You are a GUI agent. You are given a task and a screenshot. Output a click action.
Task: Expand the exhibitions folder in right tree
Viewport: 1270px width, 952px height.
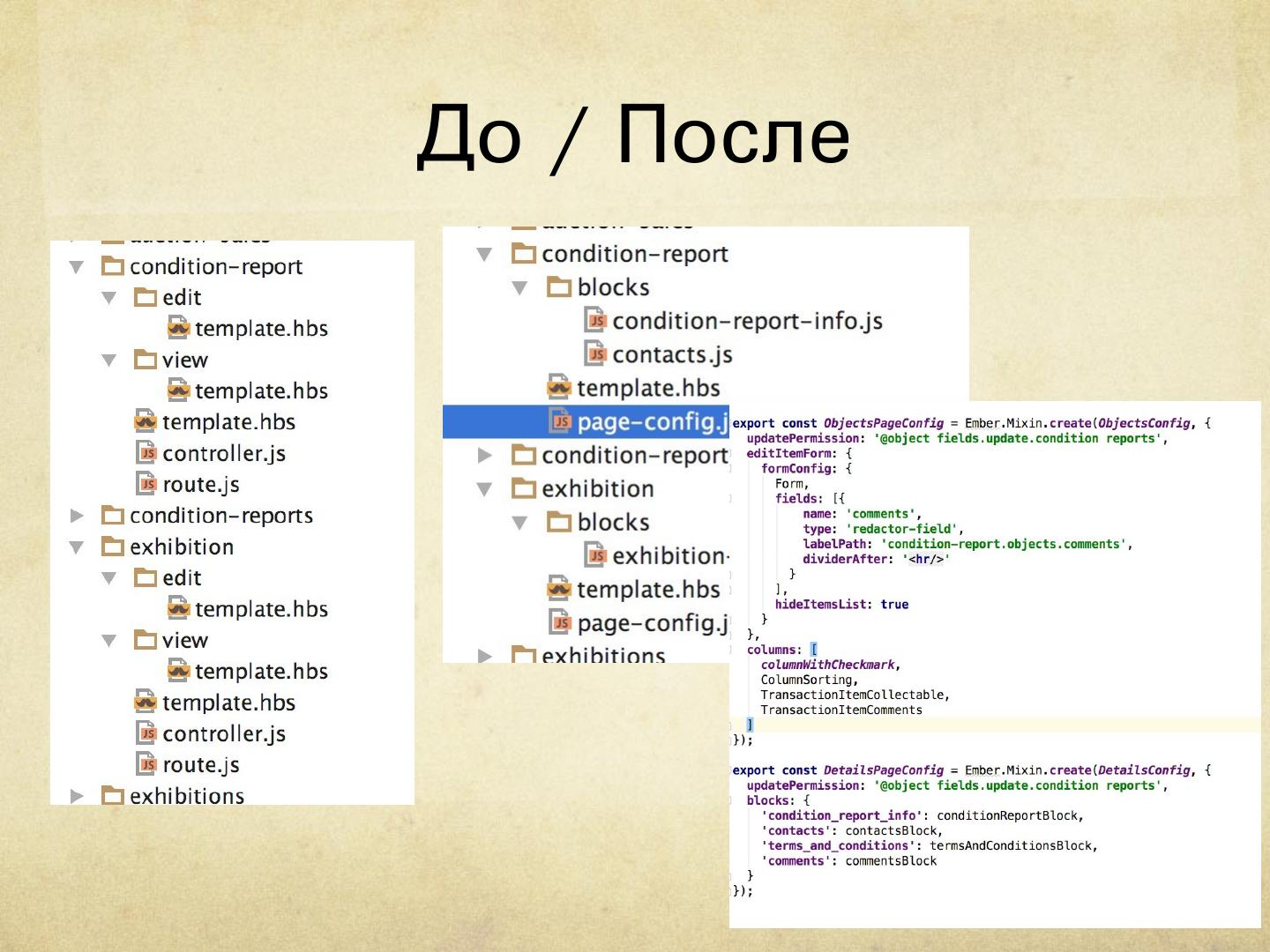484,656
